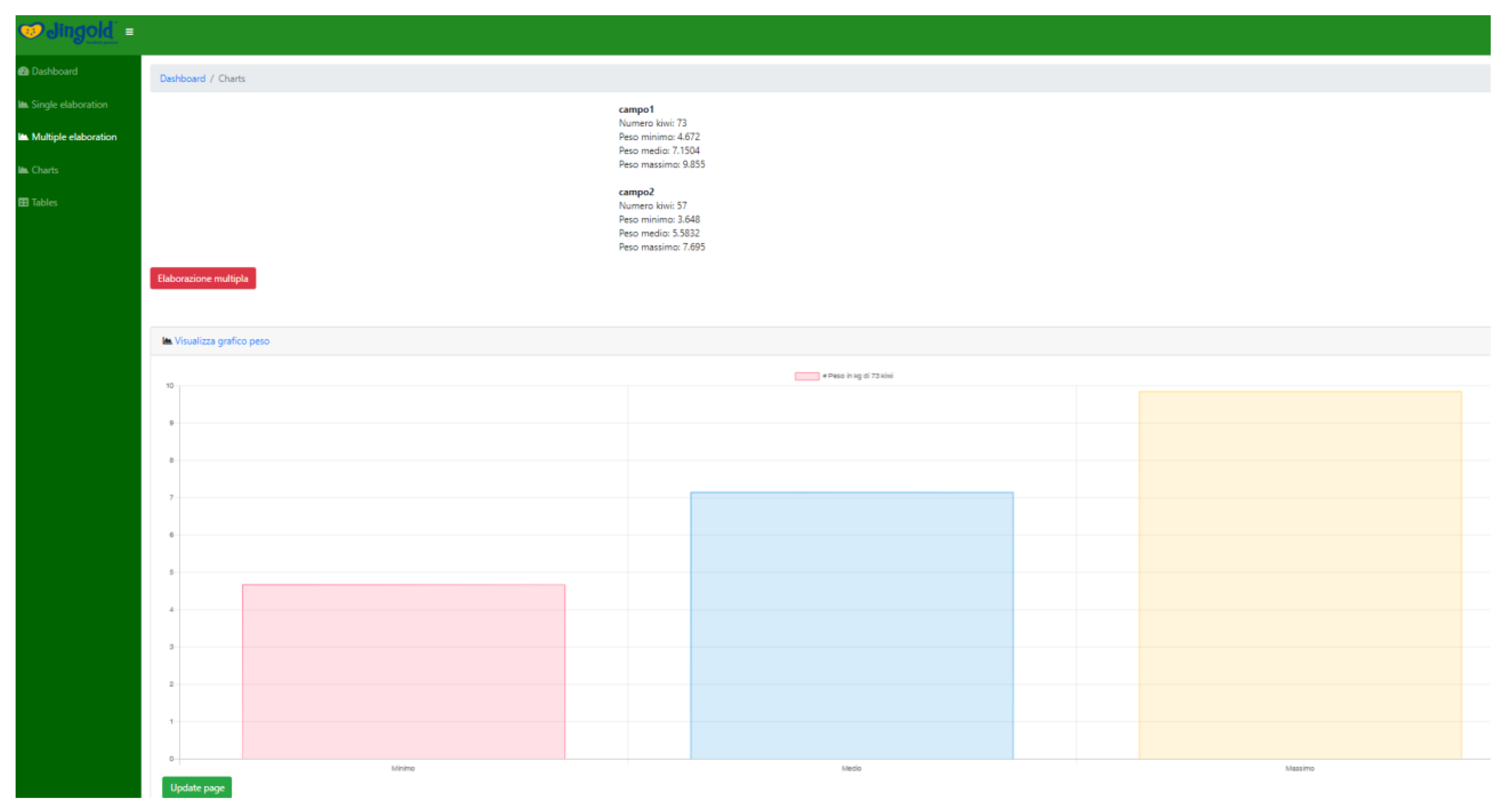Toggle pink legend swatch for Peso dataset
Viewport: 1512px width, 812px height.
tap(807, 376)
